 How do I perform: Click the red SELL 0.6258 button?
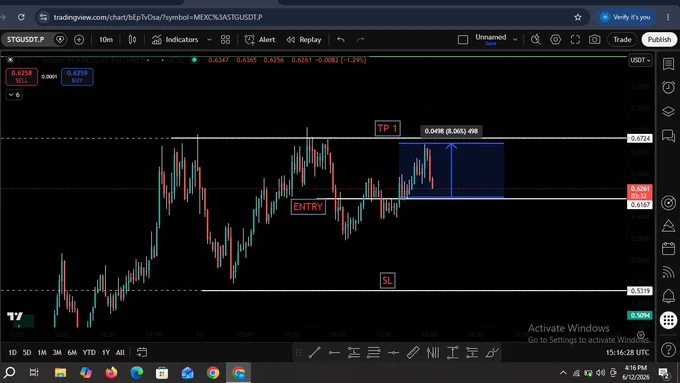[22, 77]
